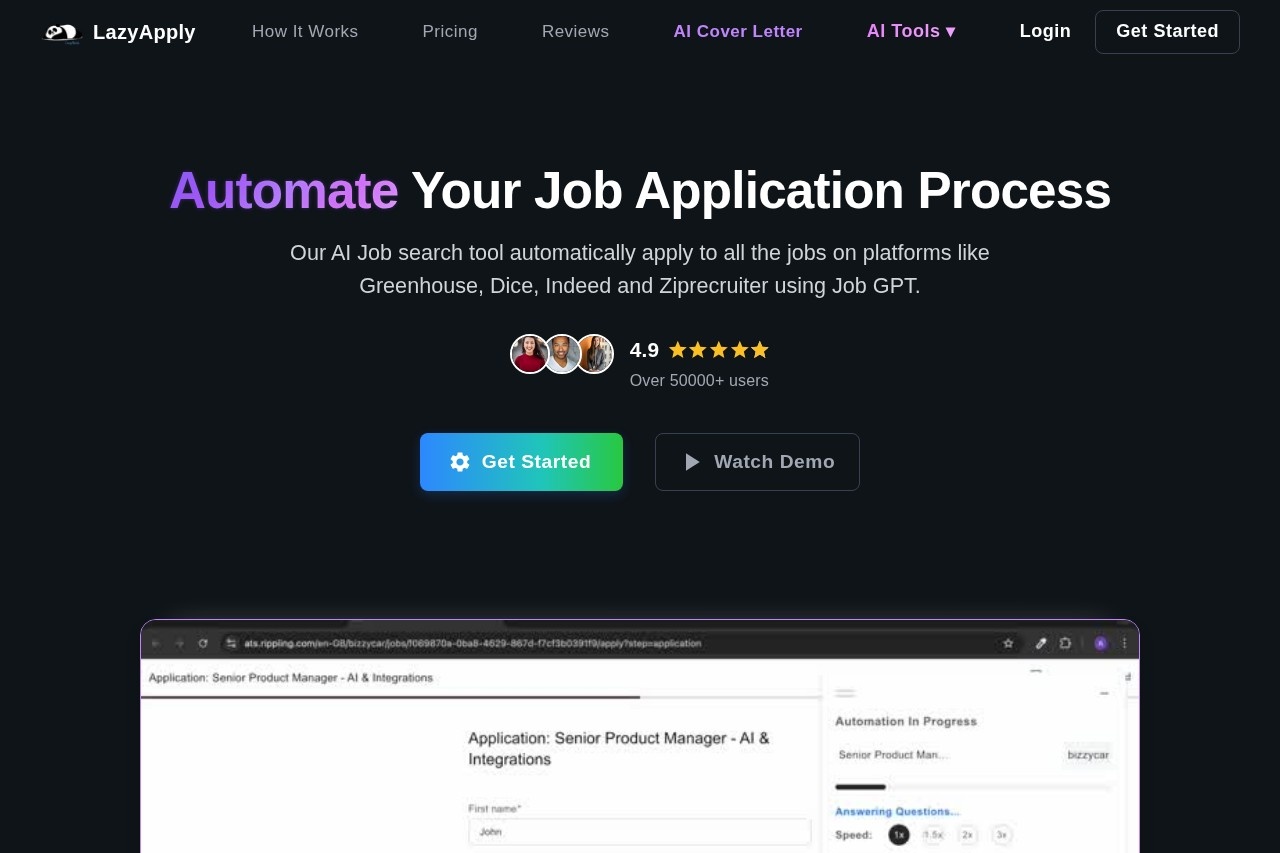Click the back arrow in the demo browser
Viewport: 1280px width, 853px height.
(155, 643)
